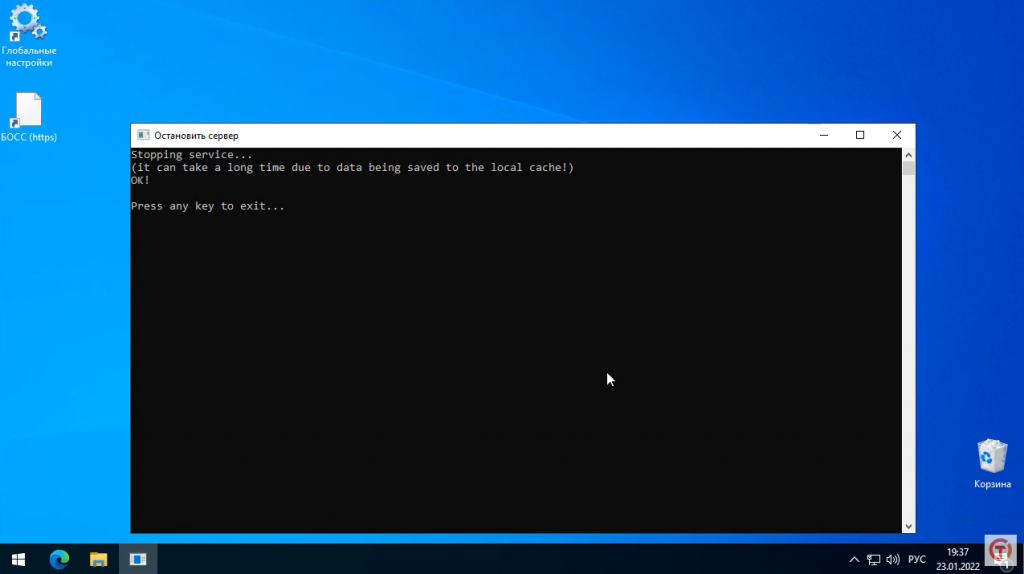Open the Windows Start menu
Viewport: 1024px width, 574px height.
[18, 560]
